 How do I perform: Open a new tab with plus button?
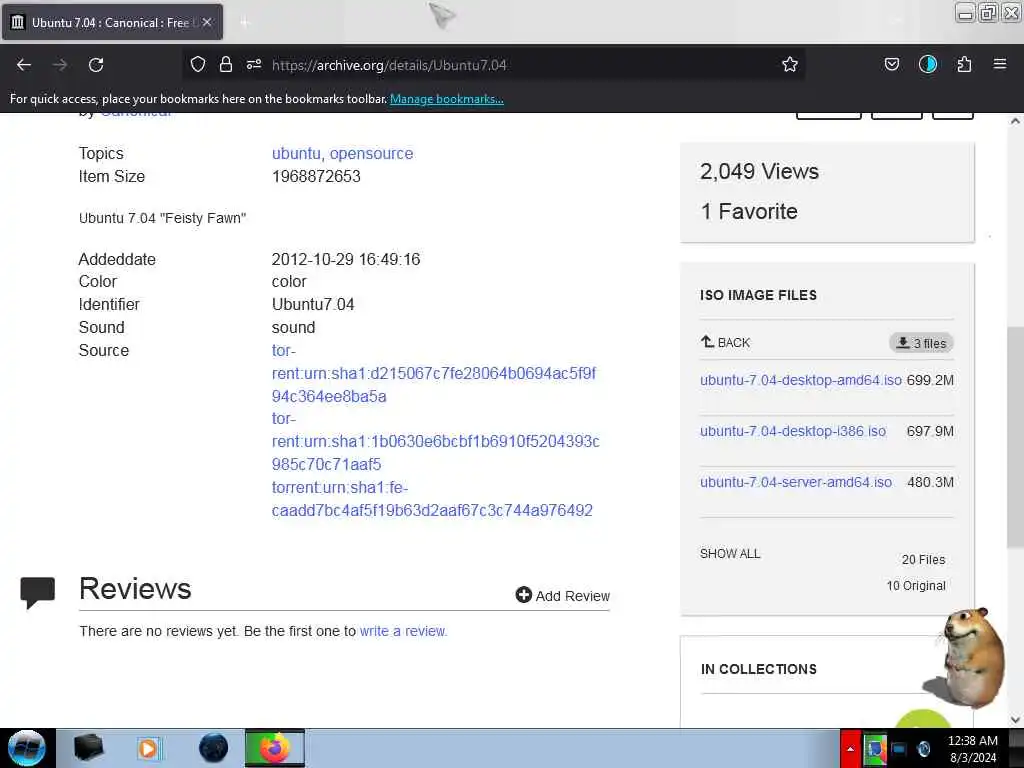coord(244,23)
